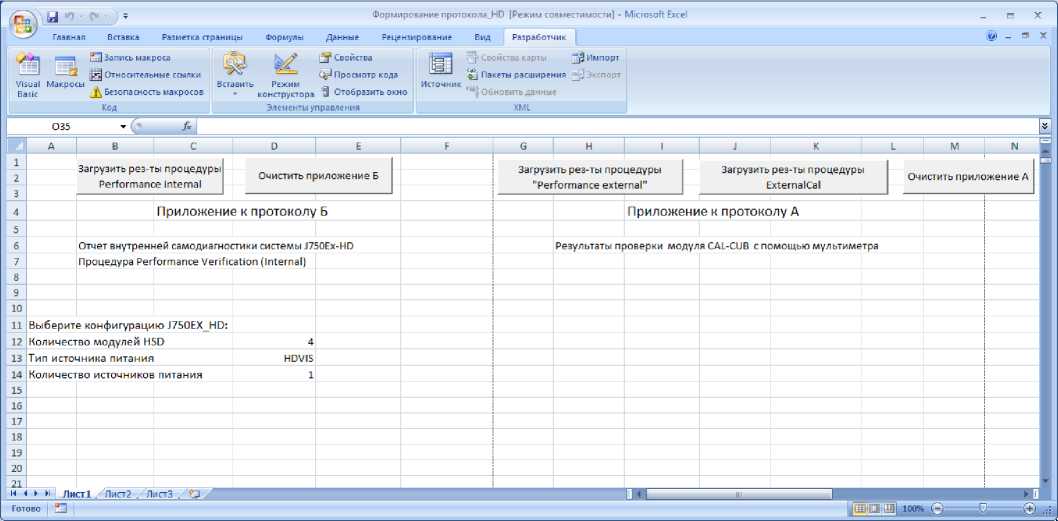Toggle Режим конструктора design mode

(285, 76)
